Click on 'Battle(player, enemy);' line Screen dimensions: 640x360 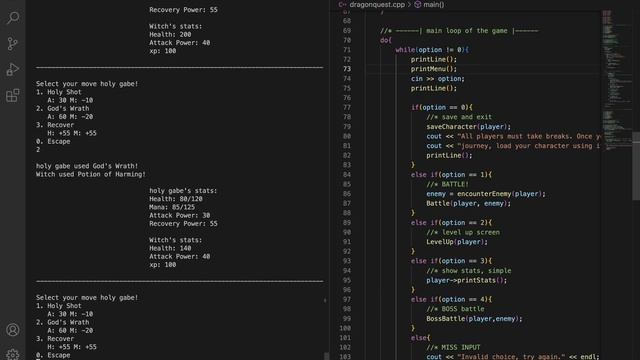[469, 204]
